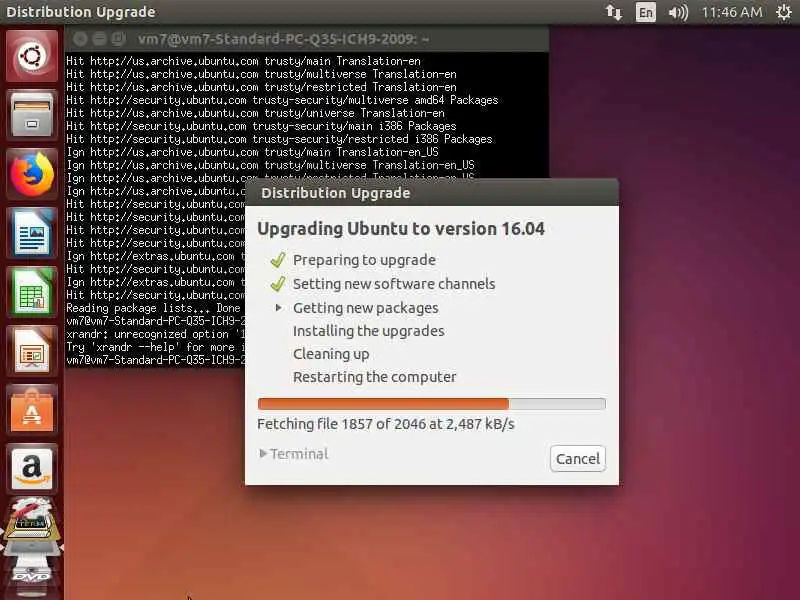This screenshot has width=800, height=600.
Task: Open the sound volume indicator menu
Action: 678,12
